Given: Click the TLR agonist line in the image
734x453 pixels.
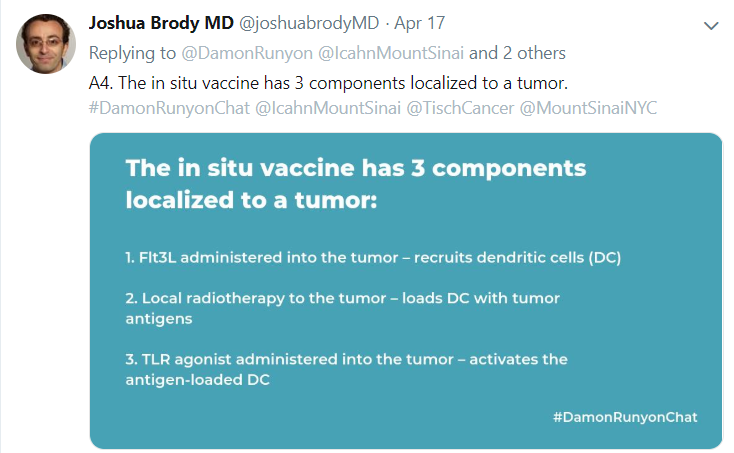Looking at the screenshot, I should (x=346, y=369).
